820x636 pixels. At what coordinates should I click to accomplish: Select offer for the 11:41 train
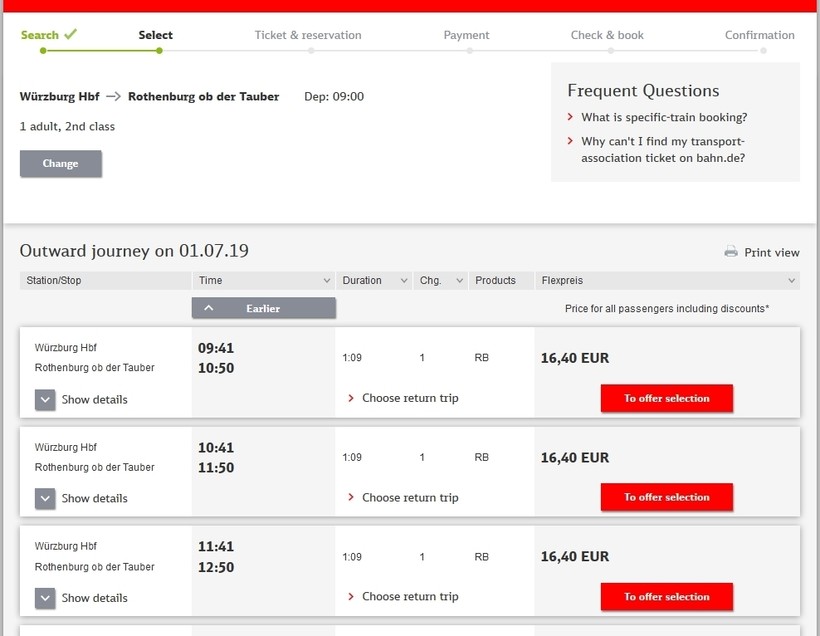click(x=666, y=597)
